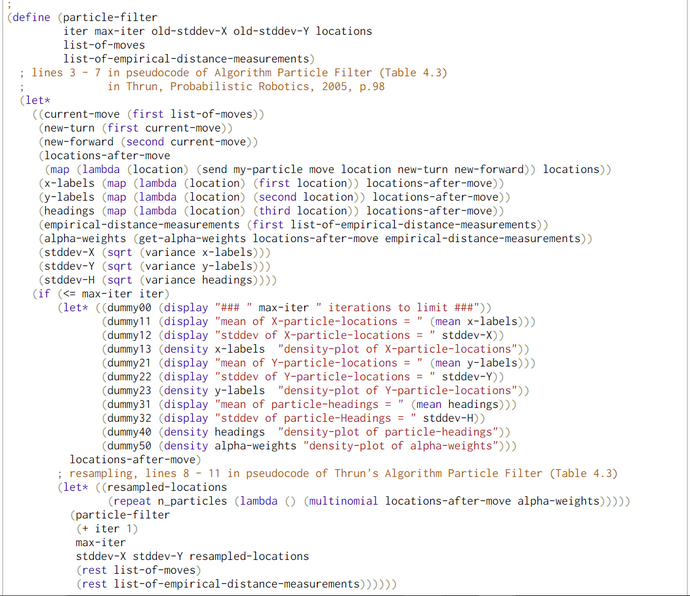Viewport: 690px width, 596px height.
Task: Click the "dummy13" binding
Action: [x=129, y=349]
